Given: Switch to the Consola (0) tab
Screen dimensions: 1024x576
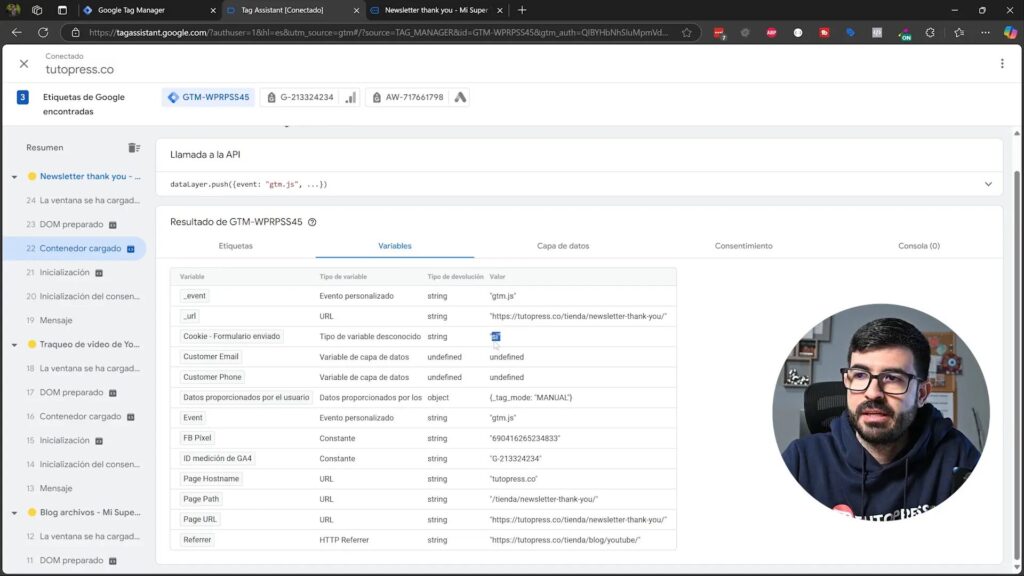Looking at the screenshot, I should point(919,246).
